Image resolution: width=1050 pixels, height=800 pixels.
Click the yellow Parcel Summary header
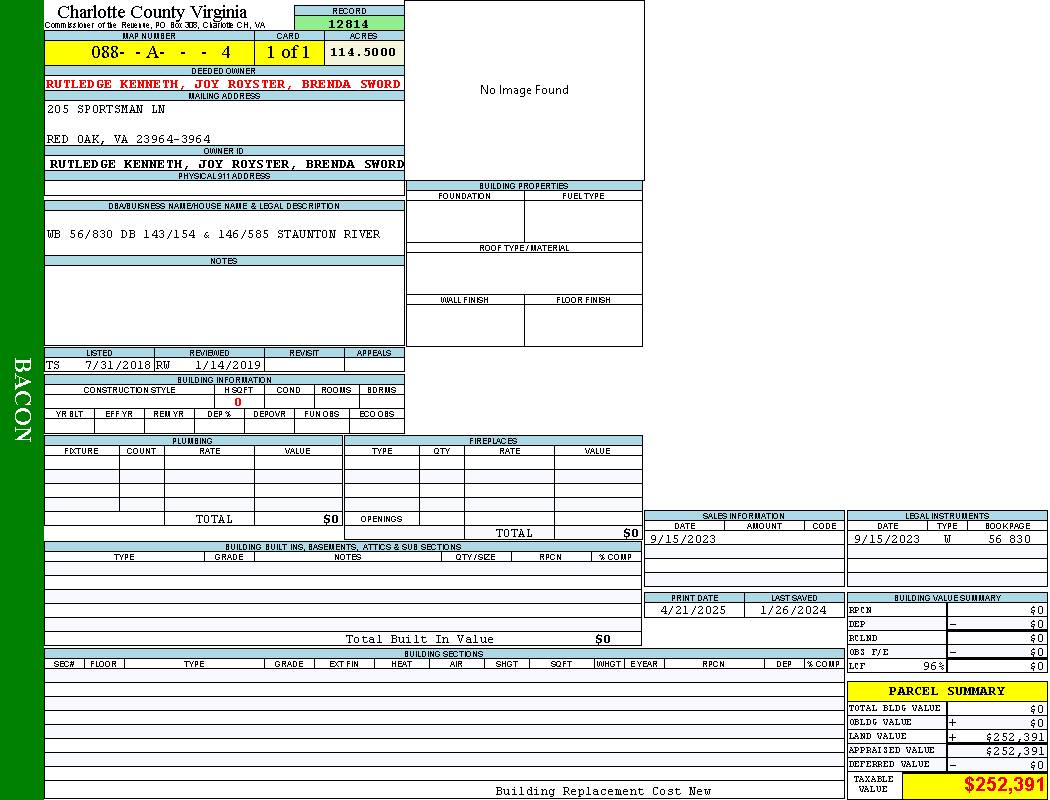pyautogui.click(x=947, y=691)
